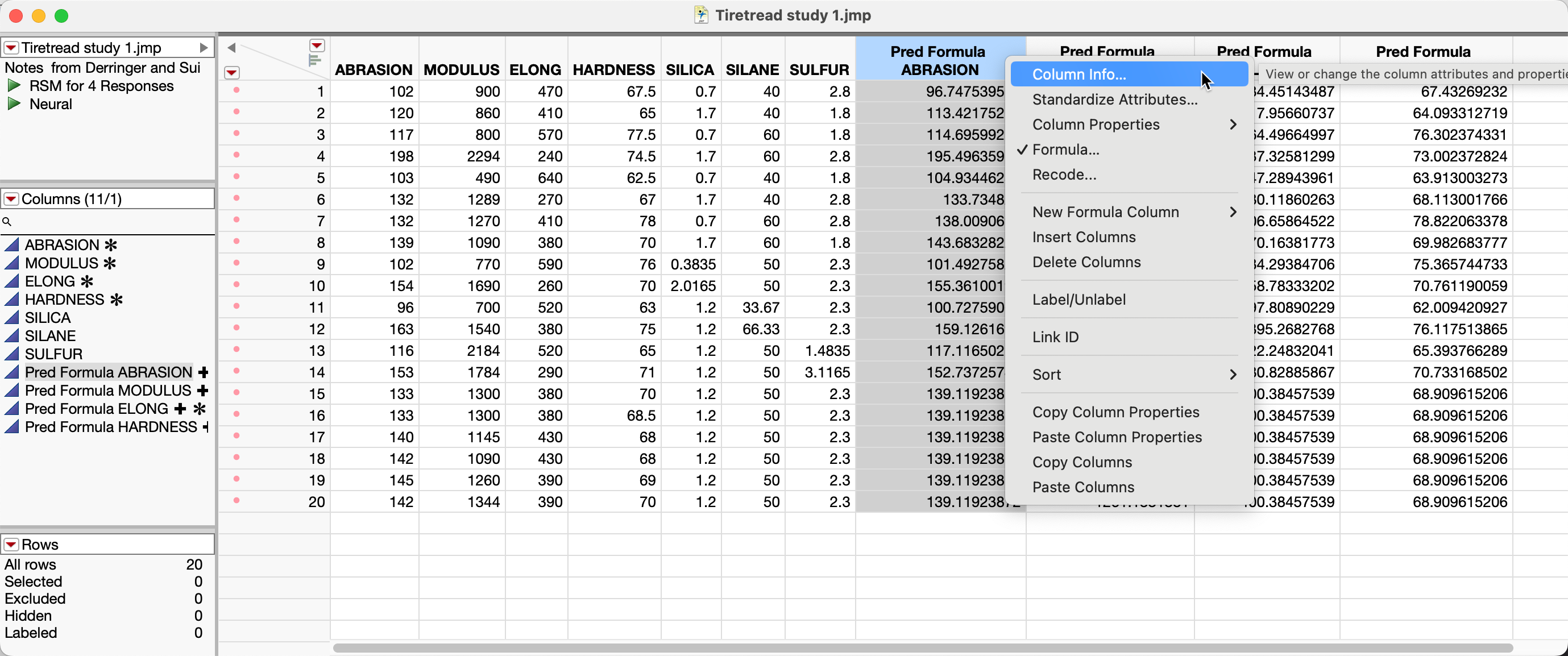Click the continuous icon next to MODULUS
Image resolution: width=1568 pixels, height=656 pixels.
pyautogui.click(x=11, y=263)
